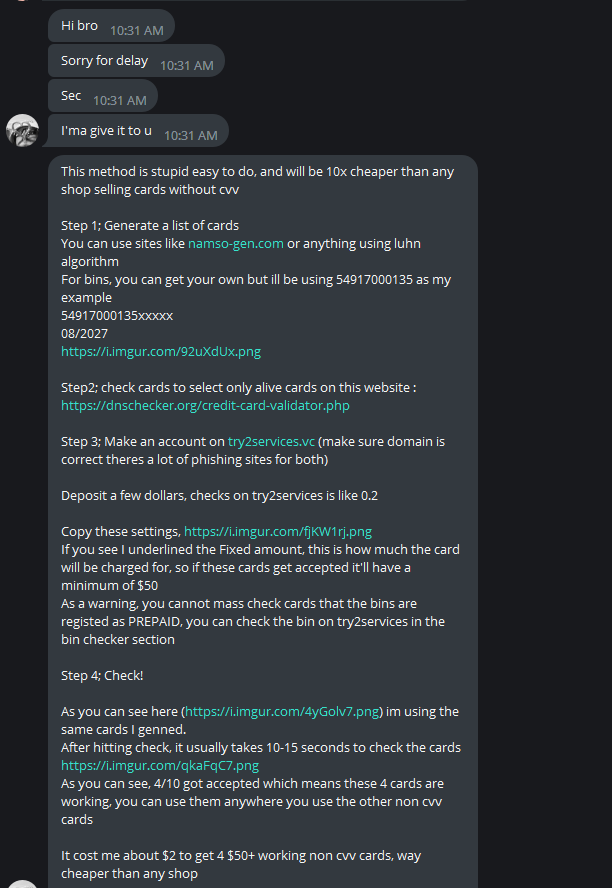Select the "Sec" message bubble

tap(102, 96)
